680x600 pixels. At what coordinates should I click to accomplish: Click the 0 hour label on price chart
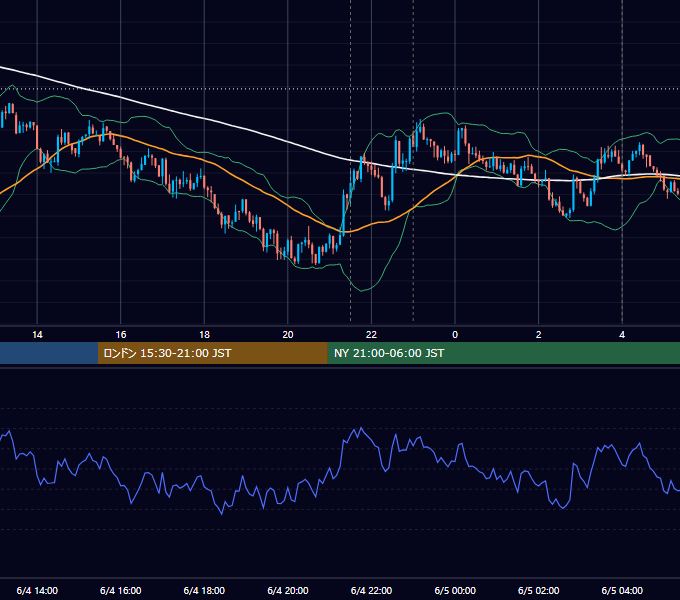coord(455,335)
